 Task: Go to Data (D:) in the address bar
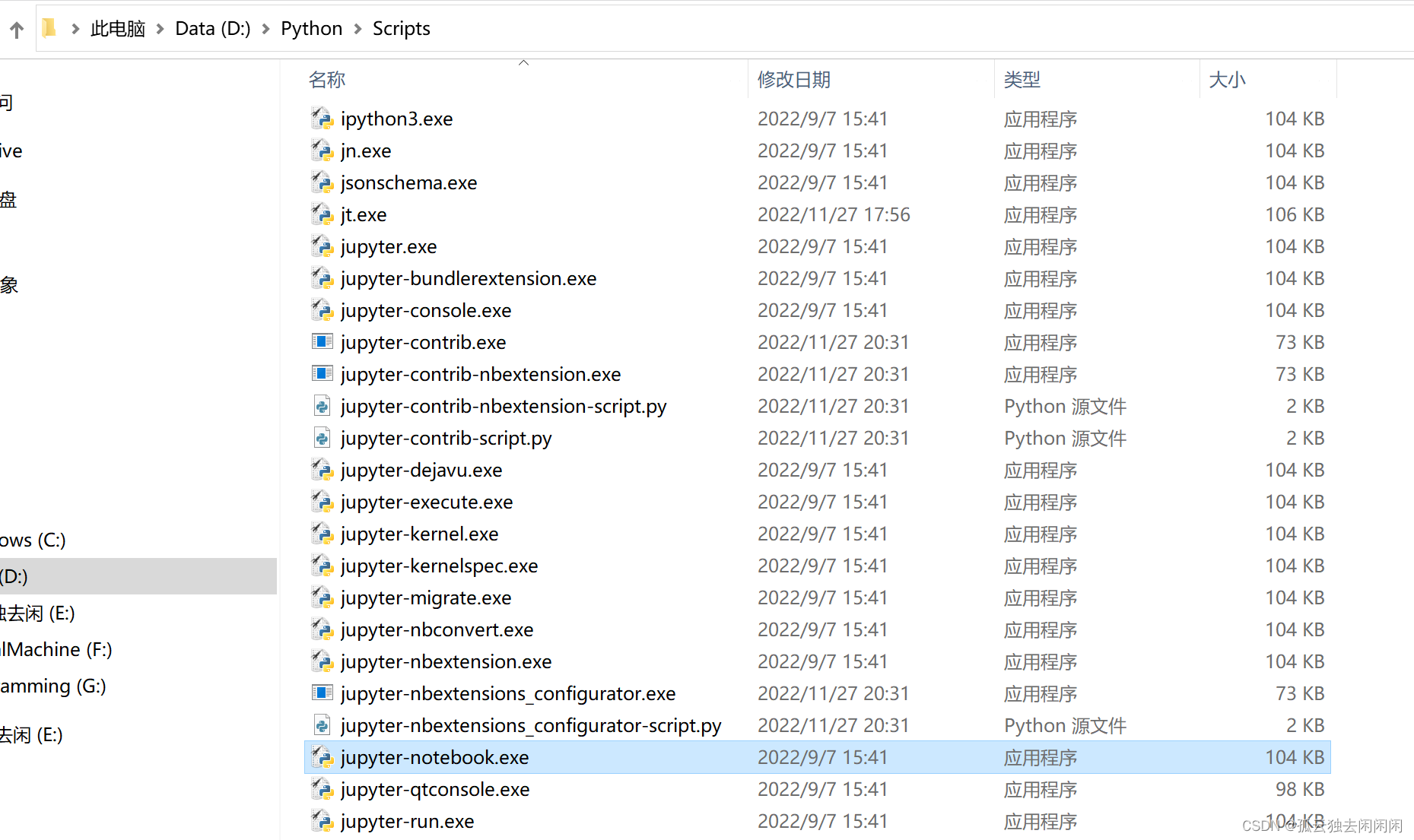[213, 29]
